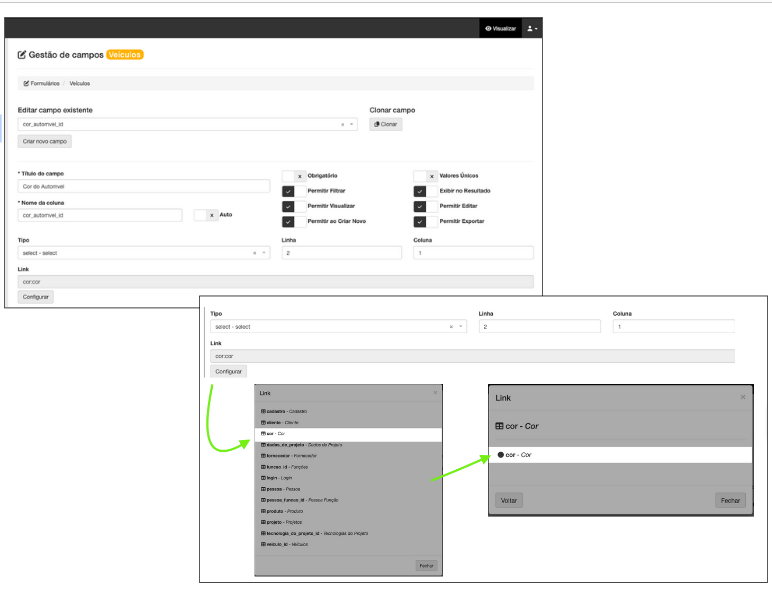This screenshot has width=772, height=589.
Task: Click the Formulários breadcrumb icon
Action: (x=26, y=83)
